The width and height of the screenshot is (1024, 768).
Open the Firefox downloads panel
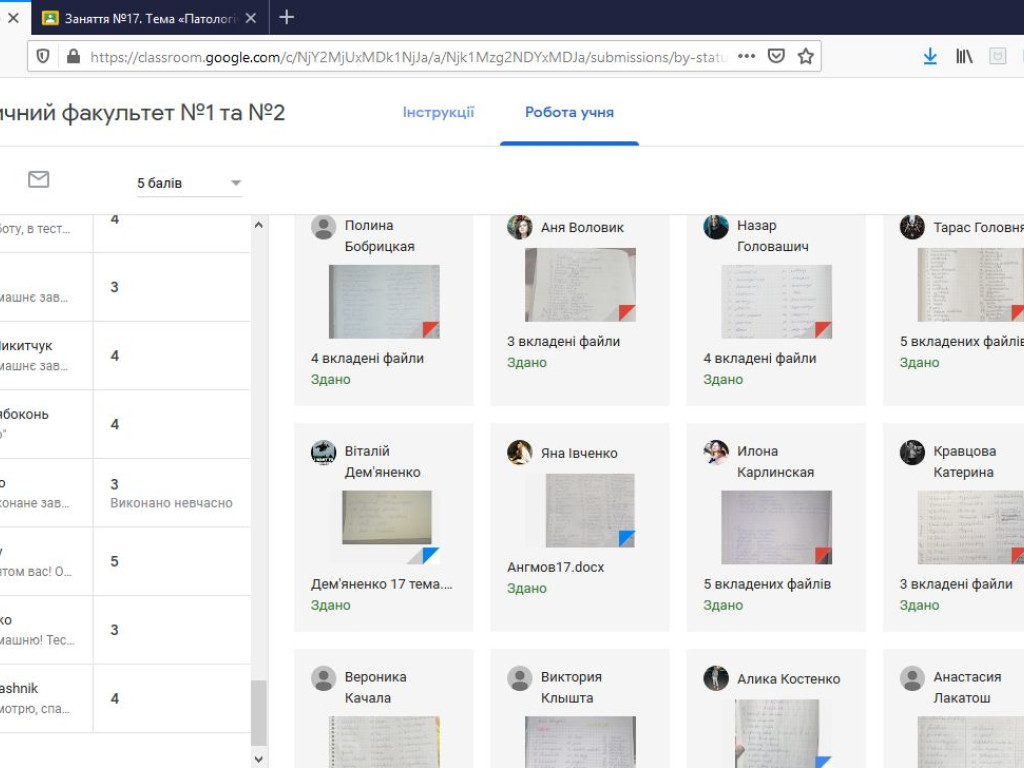(x=930, y=57)
